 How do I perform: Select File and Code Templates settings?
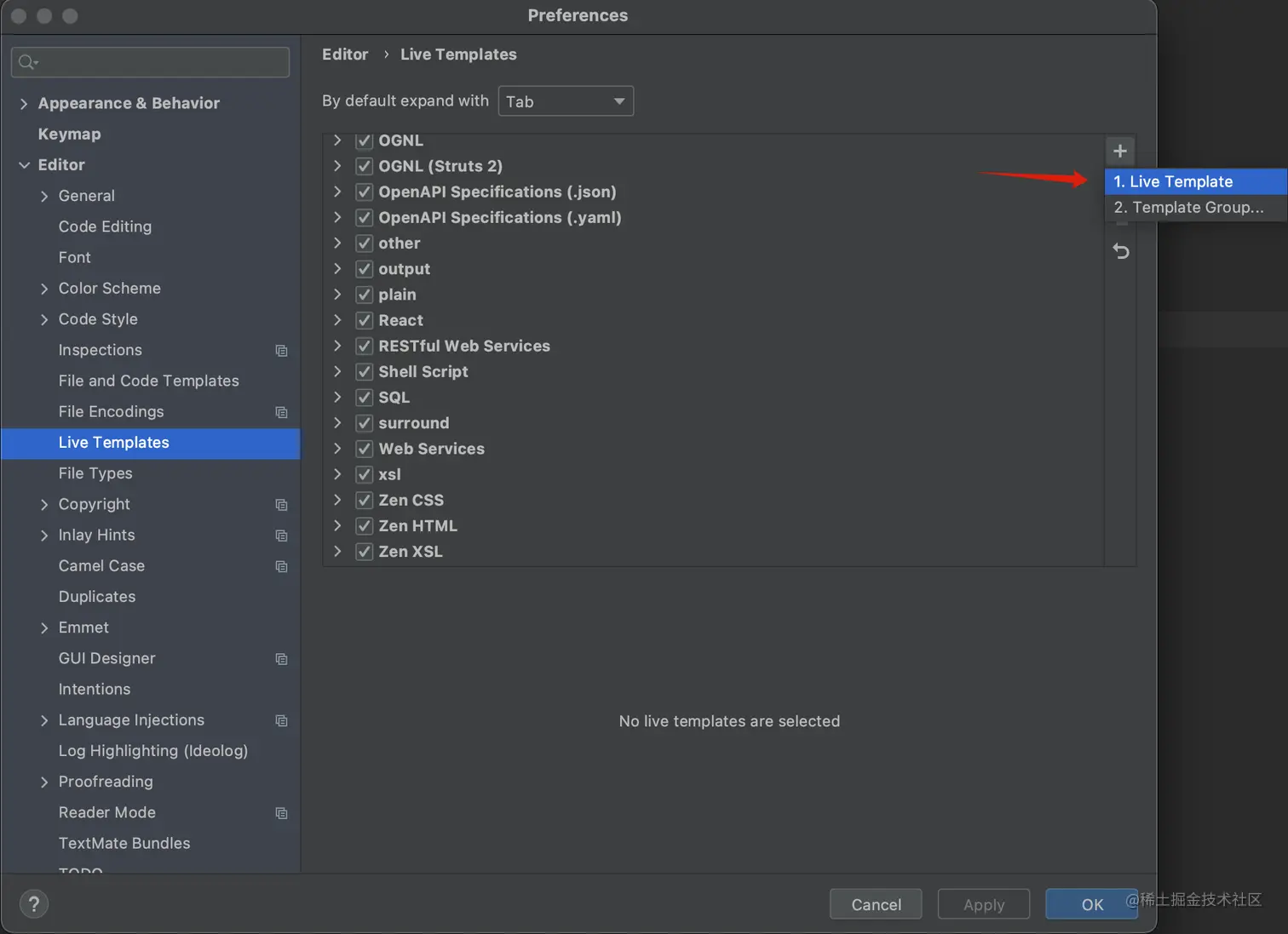pyautogui.click(x=149, y=381)
